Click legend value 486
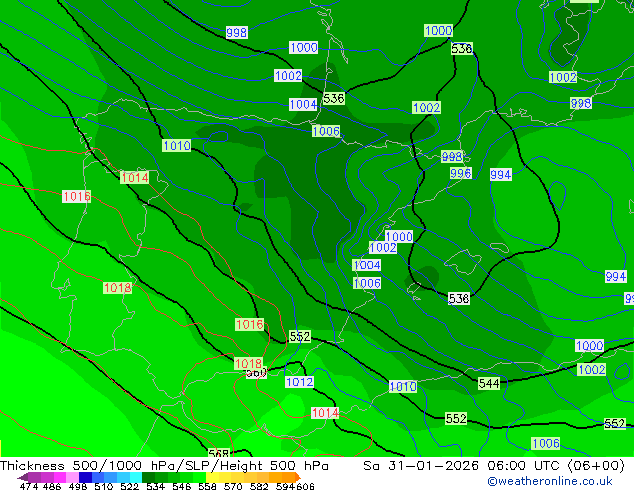 coord(51,486)
